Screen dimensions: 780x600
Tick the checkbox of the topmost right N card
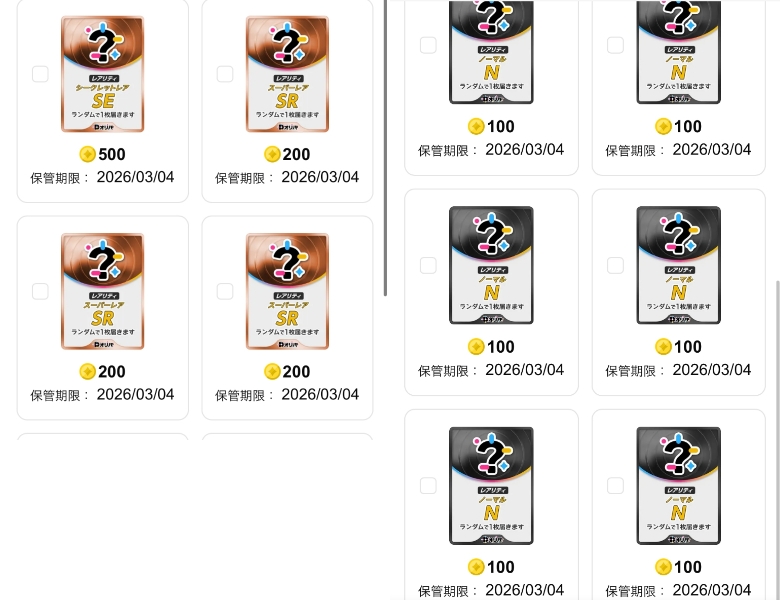pos(615,45)
